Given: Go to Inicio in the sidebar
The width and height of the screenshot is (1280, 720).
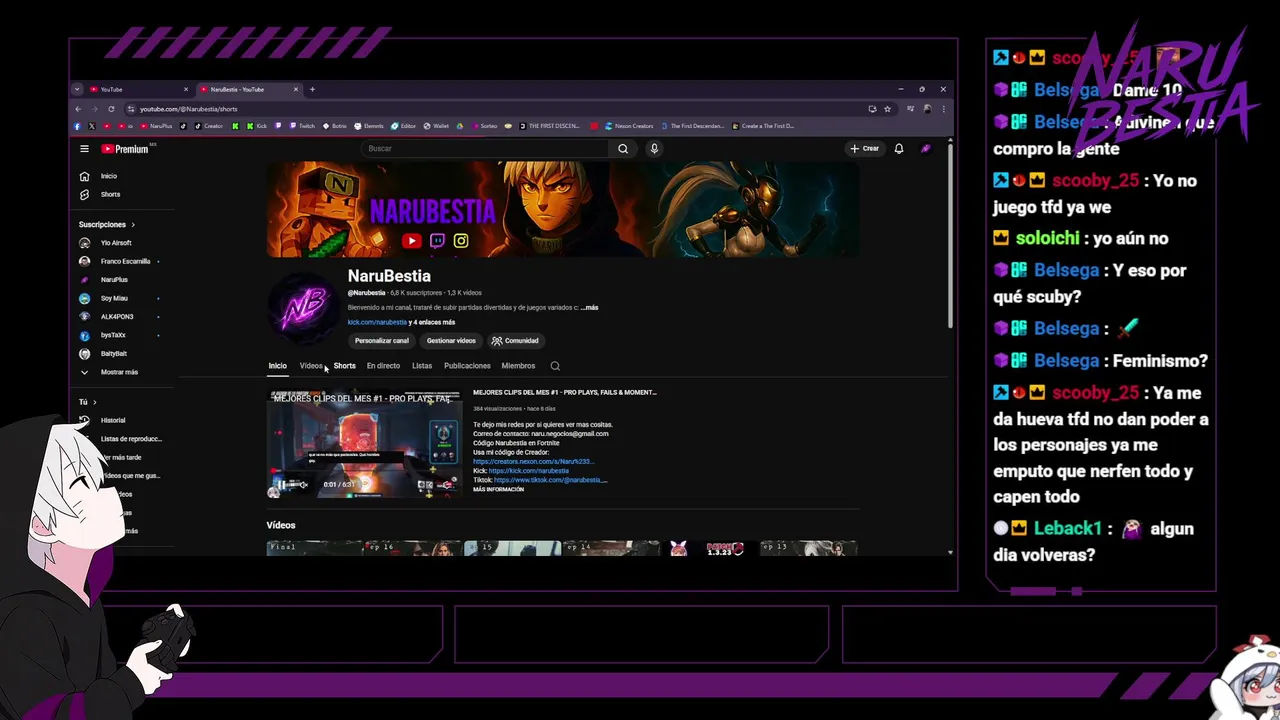Looking at the screenshot, I should pyautogui.click(x=98, y=176).
